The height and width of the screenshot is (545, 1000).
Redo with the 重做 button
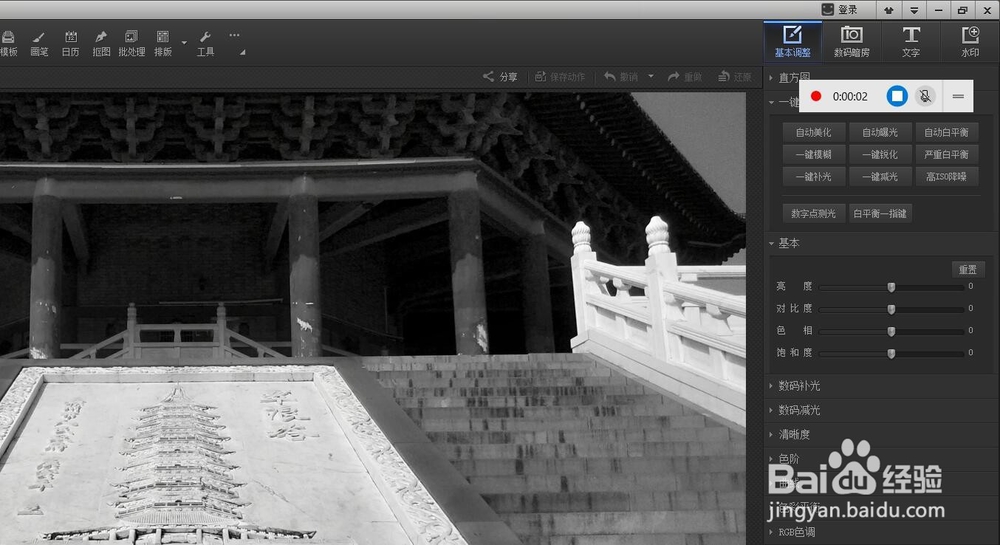(684, 76)
